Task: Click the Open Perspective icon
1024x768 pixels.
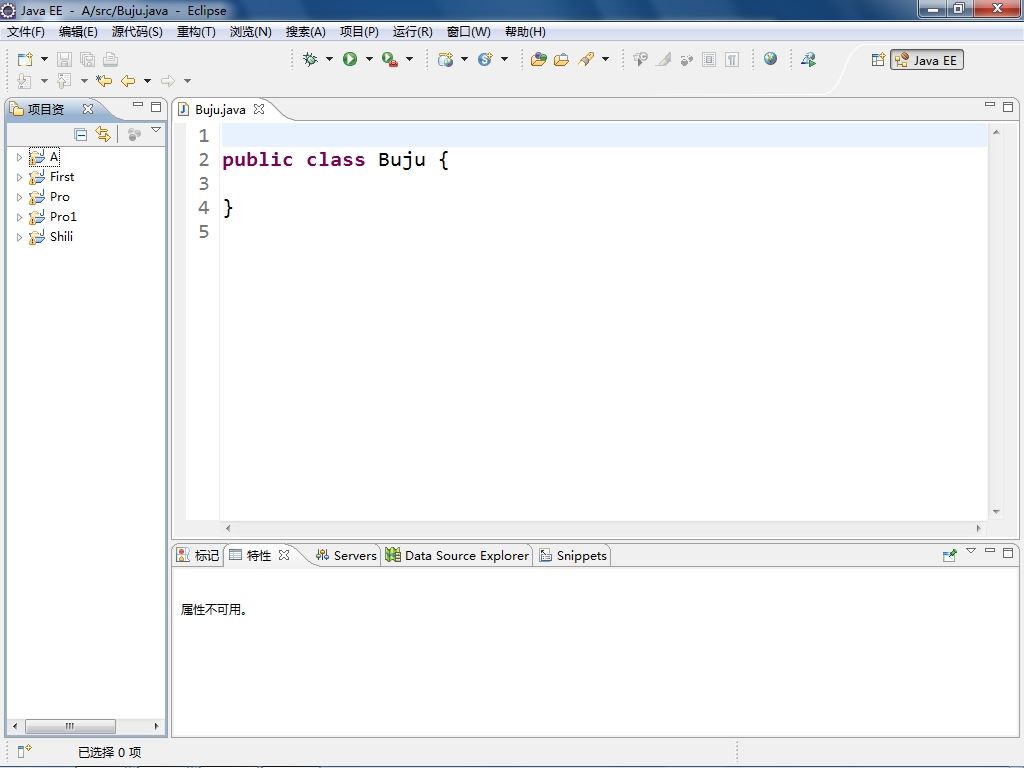Action: [878, 60]
